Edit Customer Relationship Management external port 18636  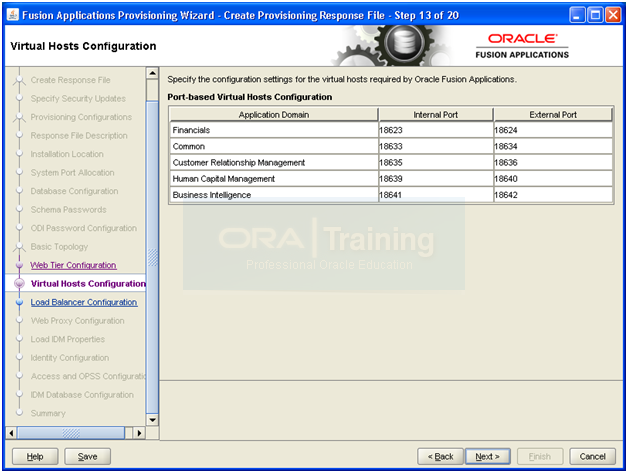[x=553, y=162]
